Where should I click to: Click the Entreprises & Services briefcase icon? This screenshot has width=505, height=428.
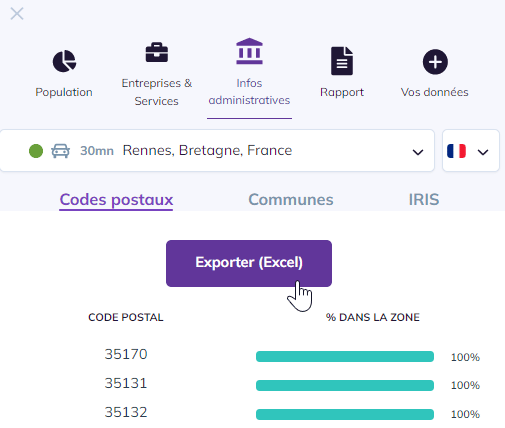click(x=157, y=52)
